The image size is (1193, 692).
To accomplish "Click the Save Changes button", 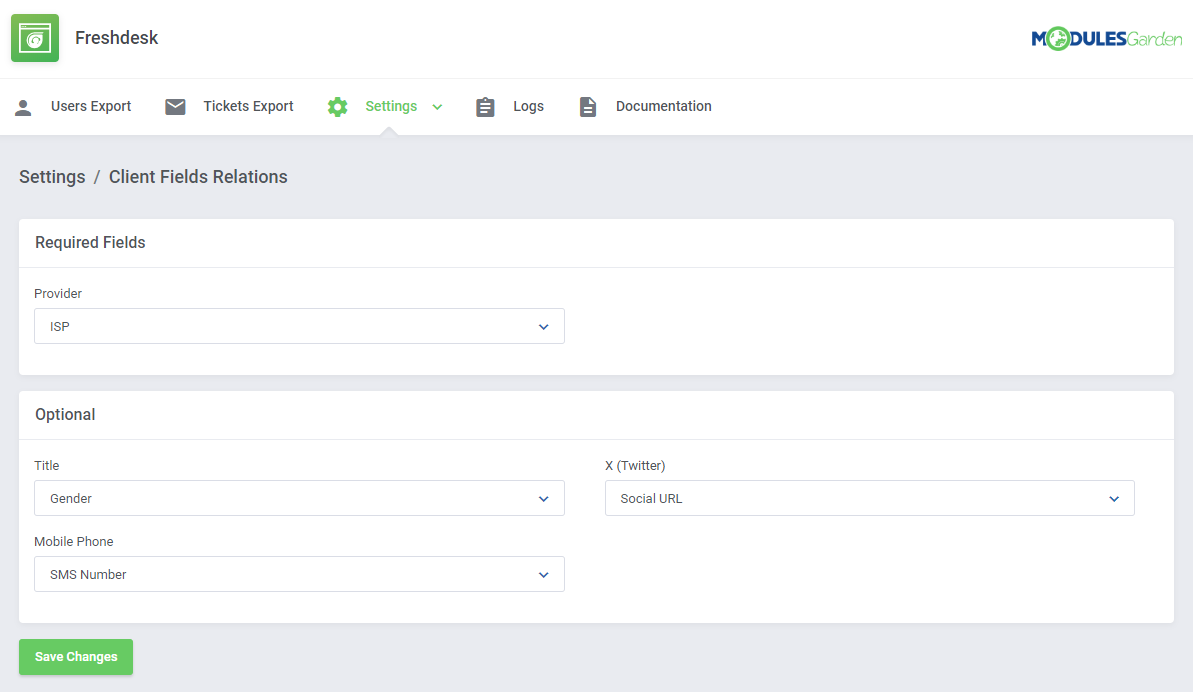I will (75, 657).
